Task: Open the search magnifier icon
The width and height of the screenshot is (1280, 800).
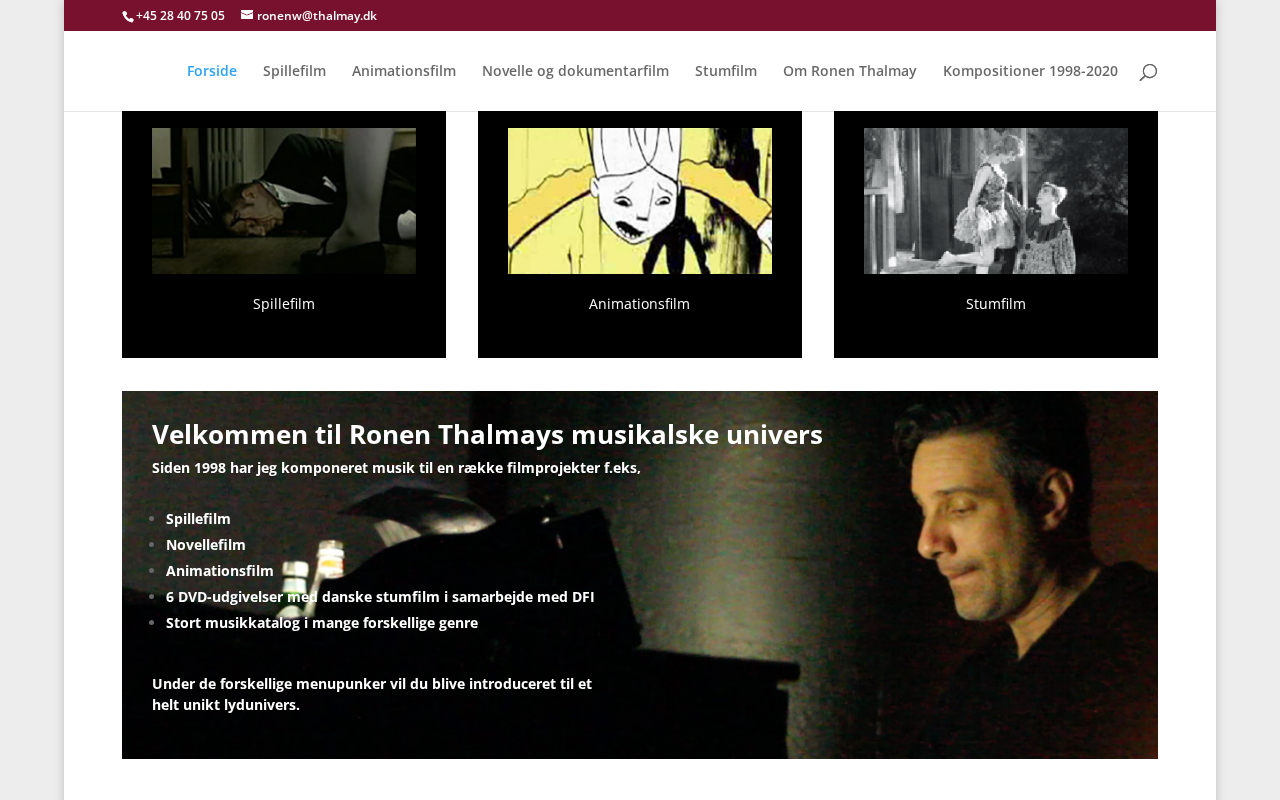Action: click(x=1148, y=71)
